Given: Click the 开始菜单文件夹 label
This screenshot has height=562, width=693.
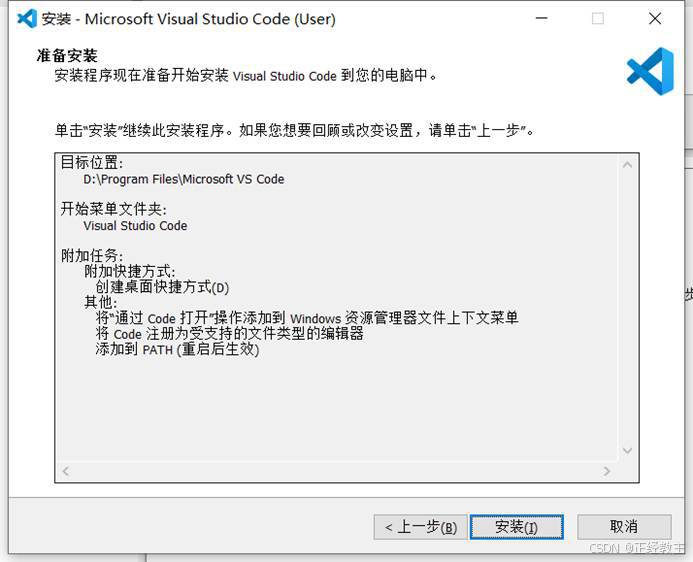Looking at the screenshot, I should [x=114, y=209].
